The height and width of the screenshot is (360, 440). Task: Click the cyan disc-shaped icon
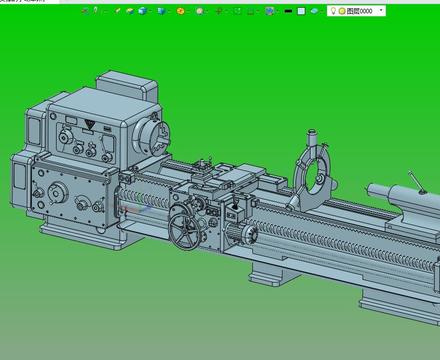coord(314,11)
